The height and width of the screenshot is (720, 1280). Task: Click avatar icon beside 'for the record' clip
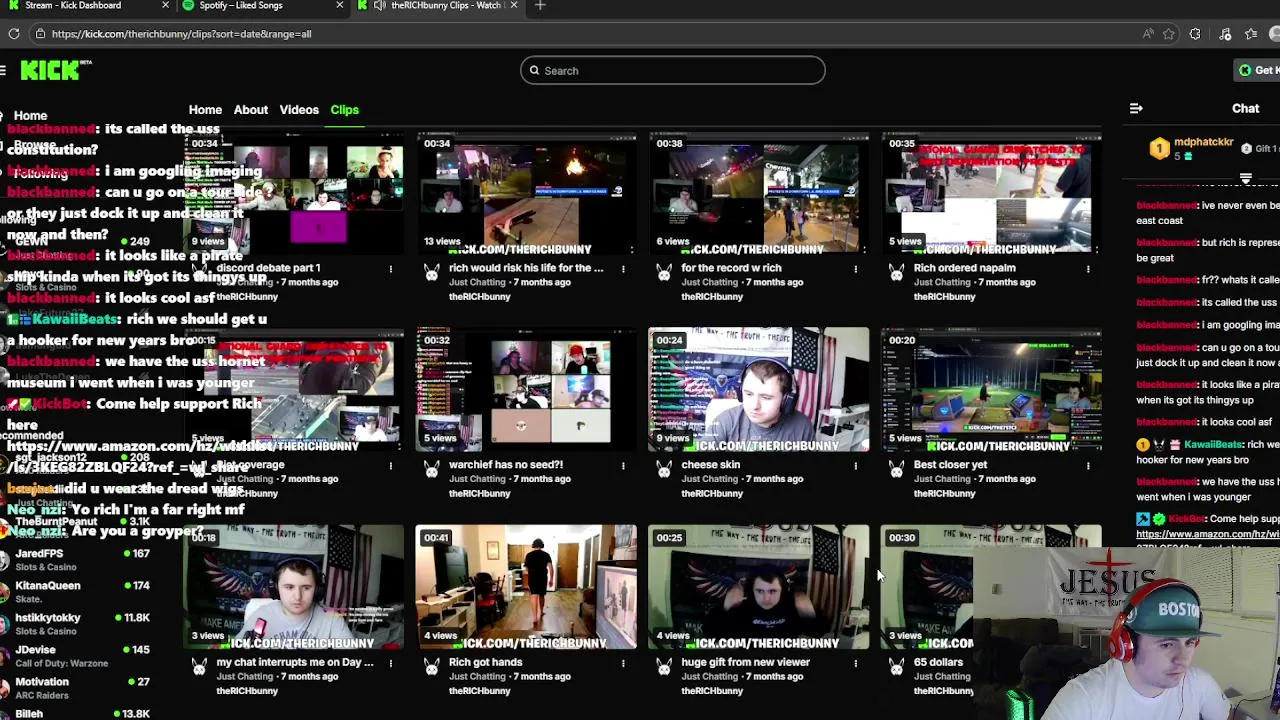pyautogui.click(x=664, y=272)
